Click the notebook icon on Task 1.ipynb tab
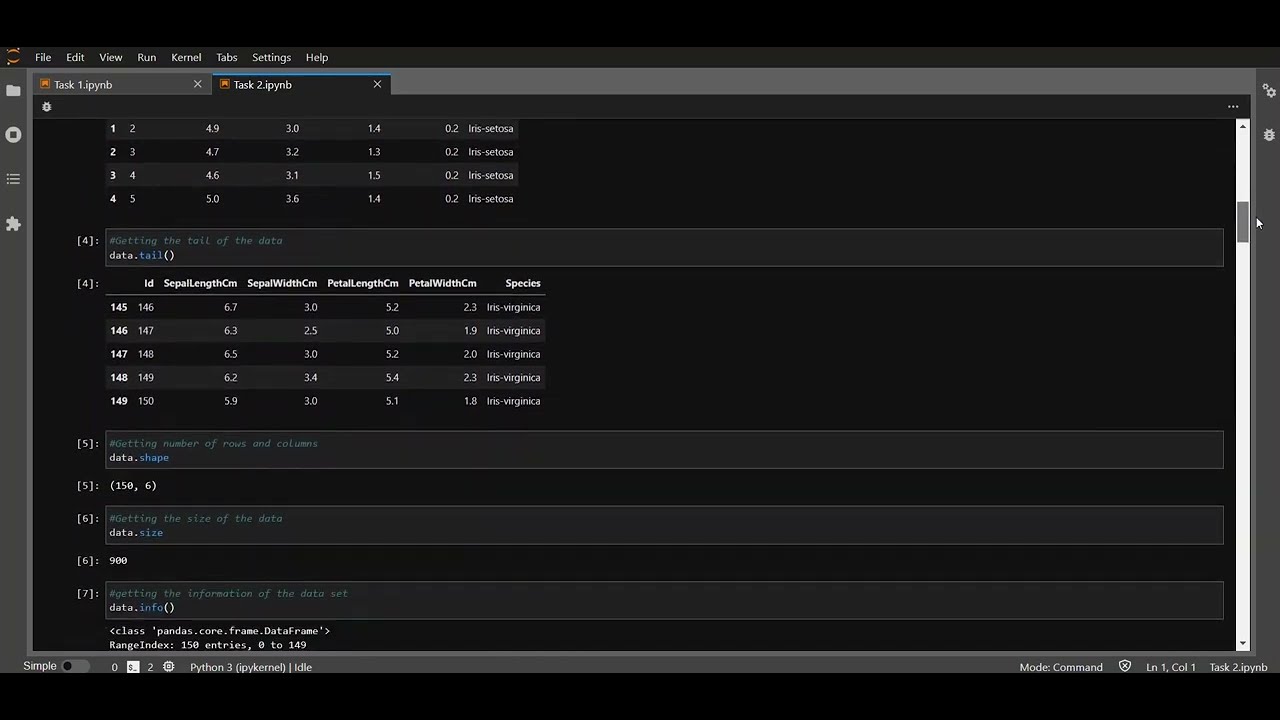The image size is (1280, 720). (45, 85)
